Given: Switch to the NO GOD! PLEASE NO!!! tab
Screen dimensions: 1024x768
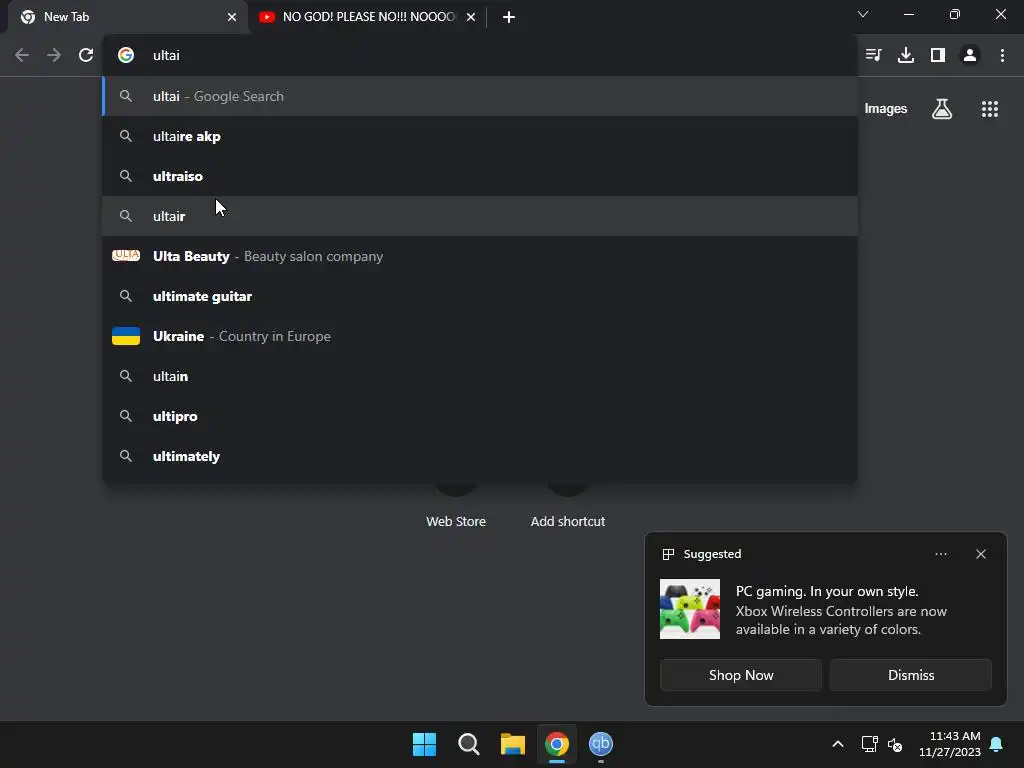Looking at the screenshot, I should click(x=368, y=17).
